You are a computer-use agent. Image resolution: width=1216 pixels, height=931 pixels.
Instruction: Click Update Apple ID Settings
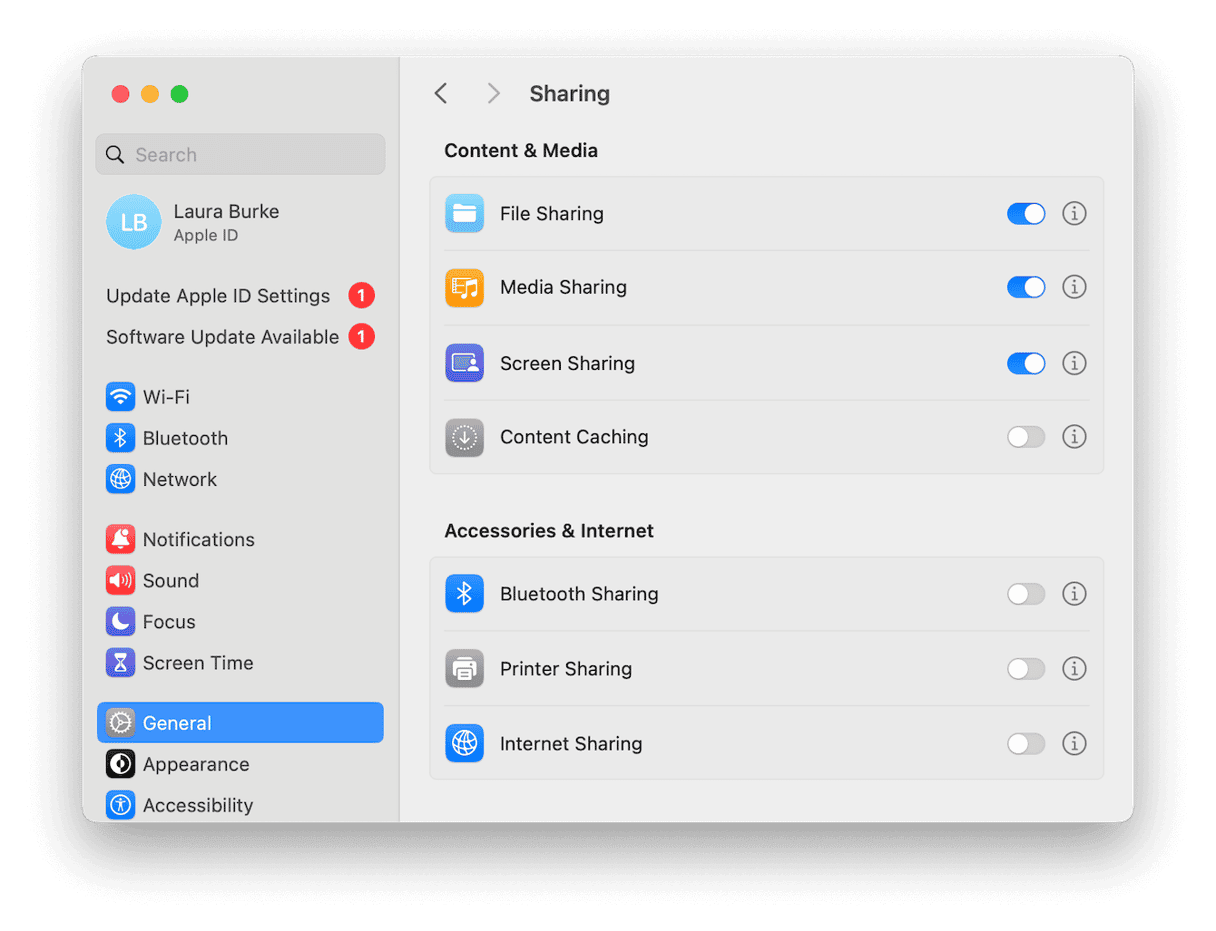coord(218,295)
